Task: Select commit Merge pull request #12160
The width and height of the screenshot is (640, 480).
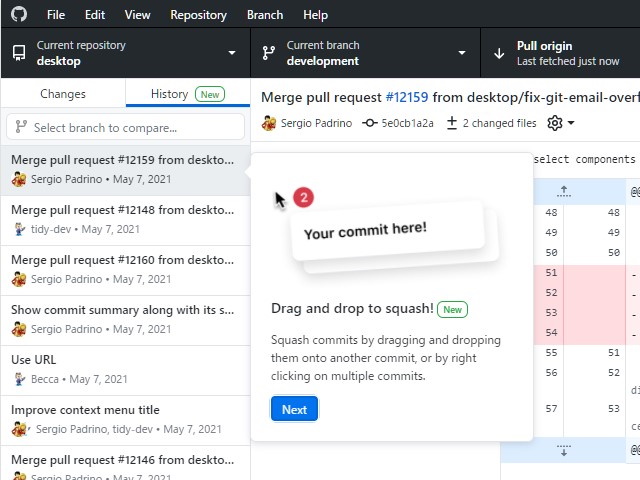Action: (125, 270)
